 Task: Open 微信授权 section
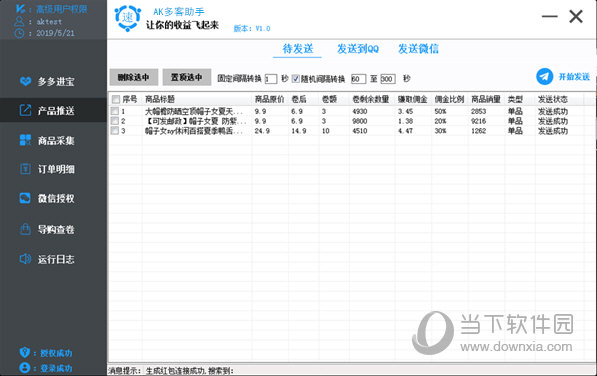[53, 198]
